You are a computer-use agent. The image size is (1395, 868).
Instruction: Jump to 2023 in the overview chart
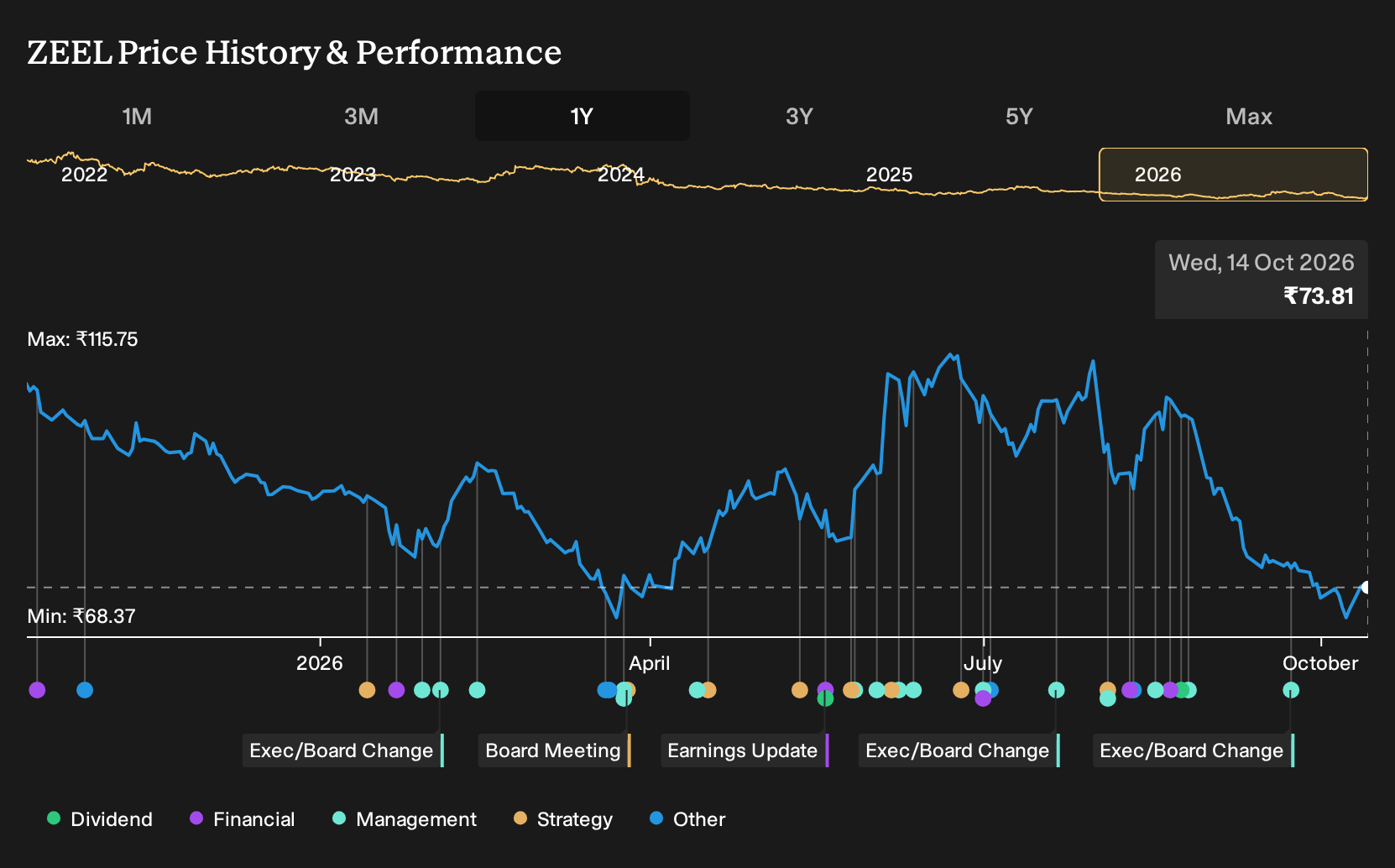pyautogui.click(x=353, y=175)
